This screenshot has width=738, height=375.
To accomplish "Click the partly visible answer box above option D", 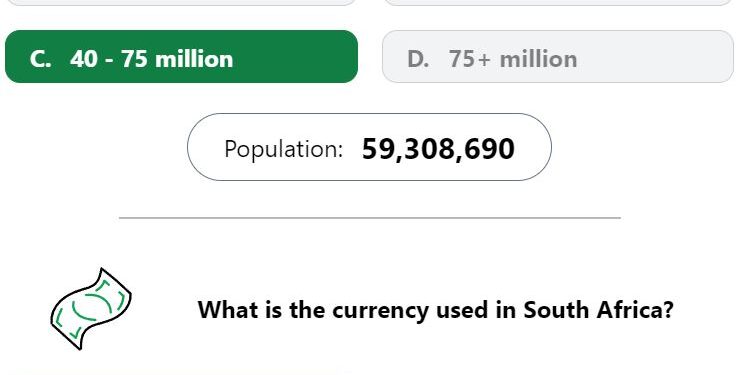I will pyautogui.click(x=558, y=2).
